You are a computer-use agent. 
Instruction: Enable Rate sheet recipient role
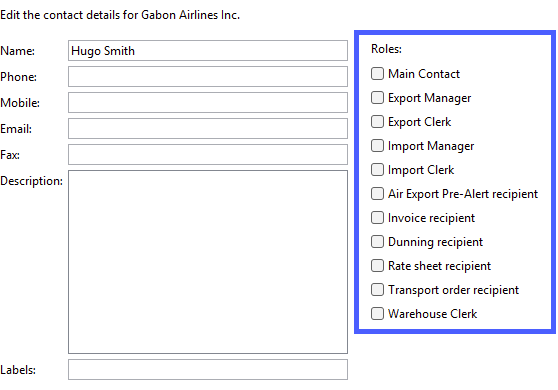(x=377, y=265)
